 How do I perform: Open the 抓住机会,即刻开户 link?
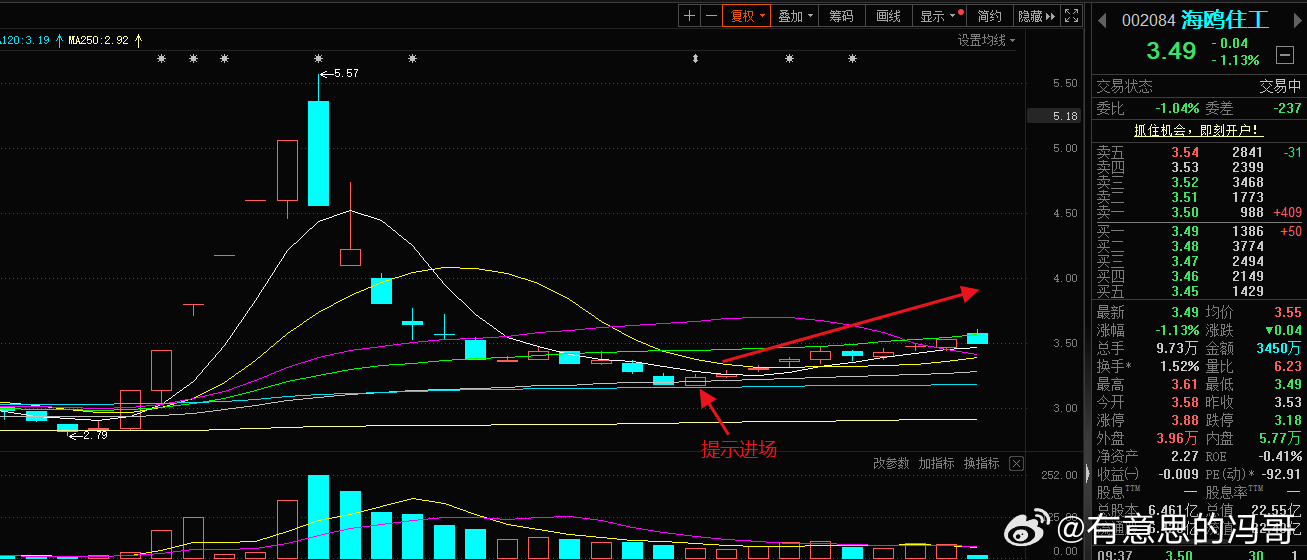pyautogui.click(x=1198, y=130)
